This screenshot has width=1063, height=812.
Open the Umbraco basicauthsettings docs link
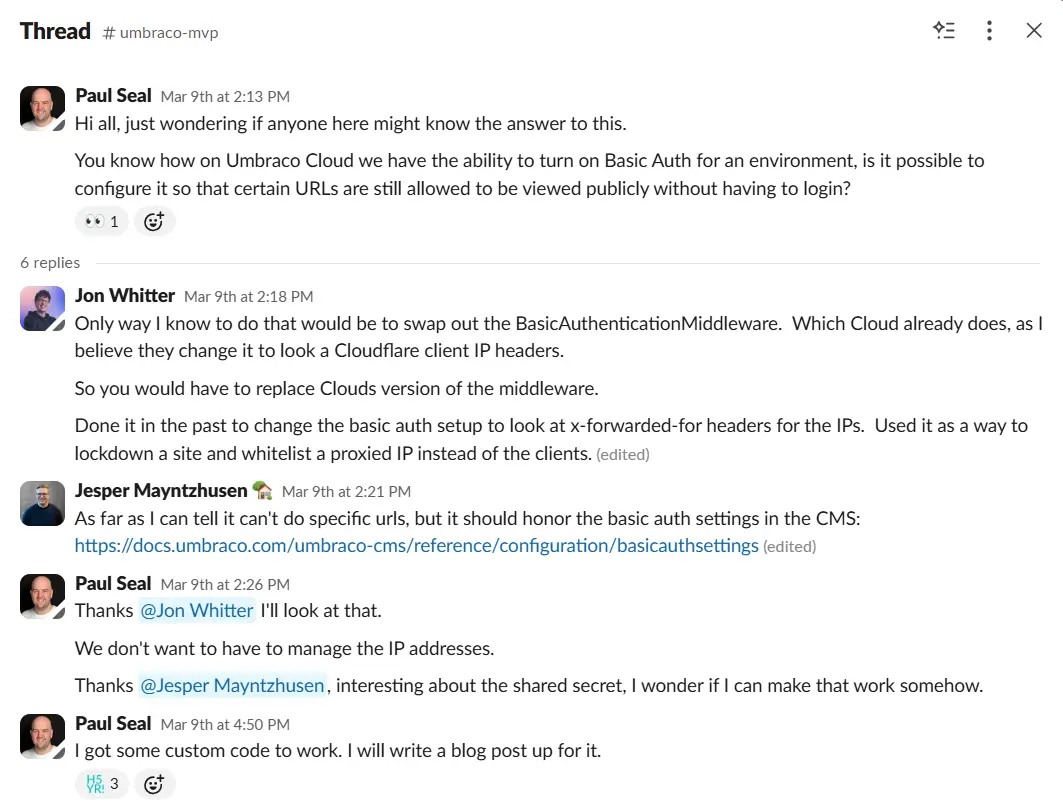coord(416,546)
